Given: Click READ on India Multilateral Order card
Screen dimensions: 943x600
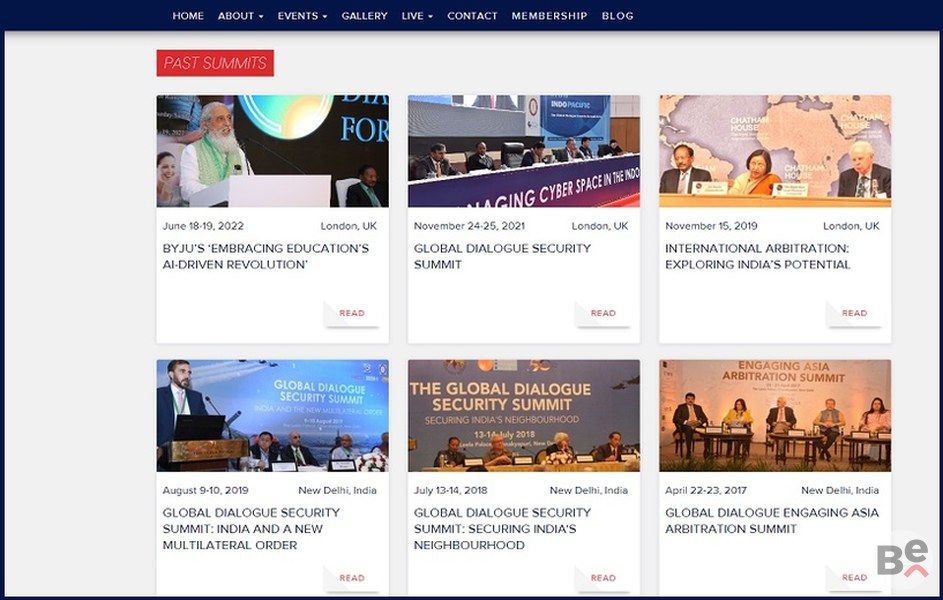Looking at the screenshot, I should point(352,578).
